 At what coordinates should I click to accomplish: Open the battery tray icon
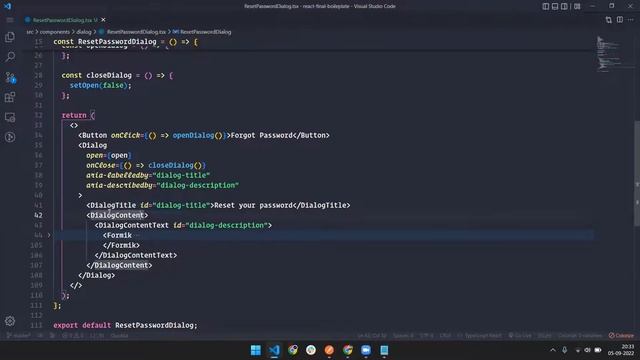tap(598, 350)
